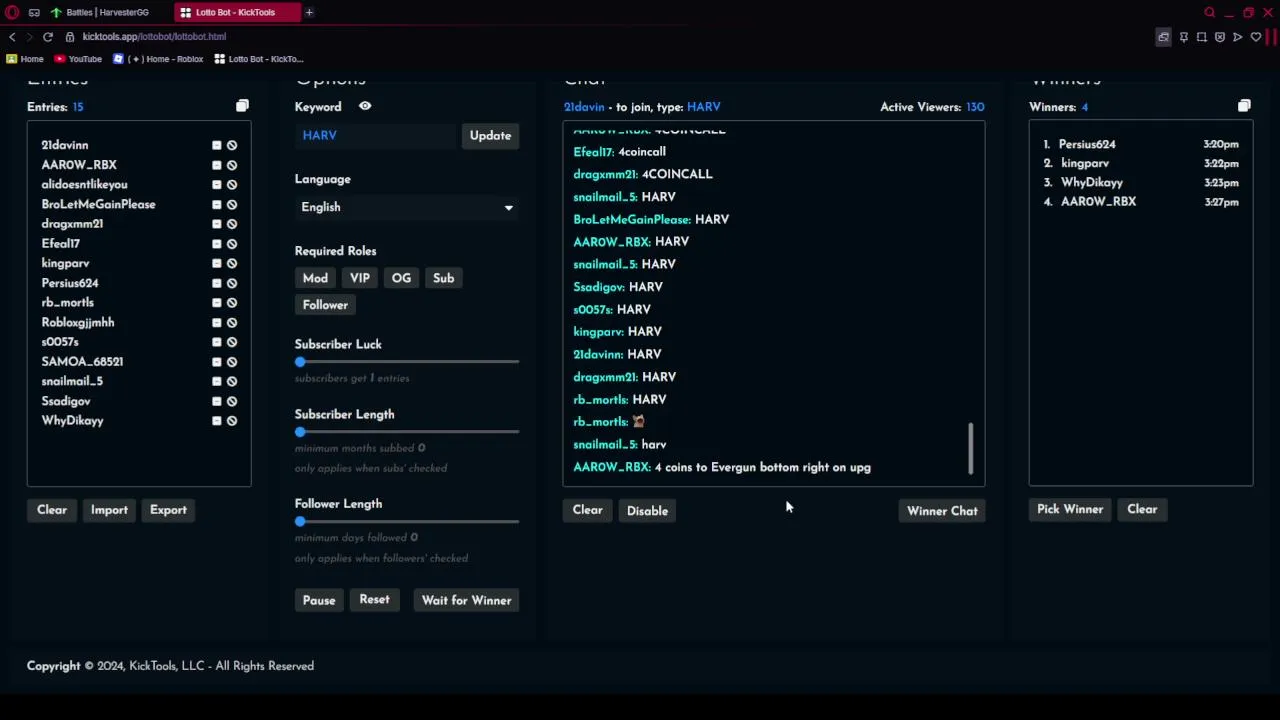
Task: Ban rb_mortls with the block icon
Action: pyautogui.click(x=232, y=303)
